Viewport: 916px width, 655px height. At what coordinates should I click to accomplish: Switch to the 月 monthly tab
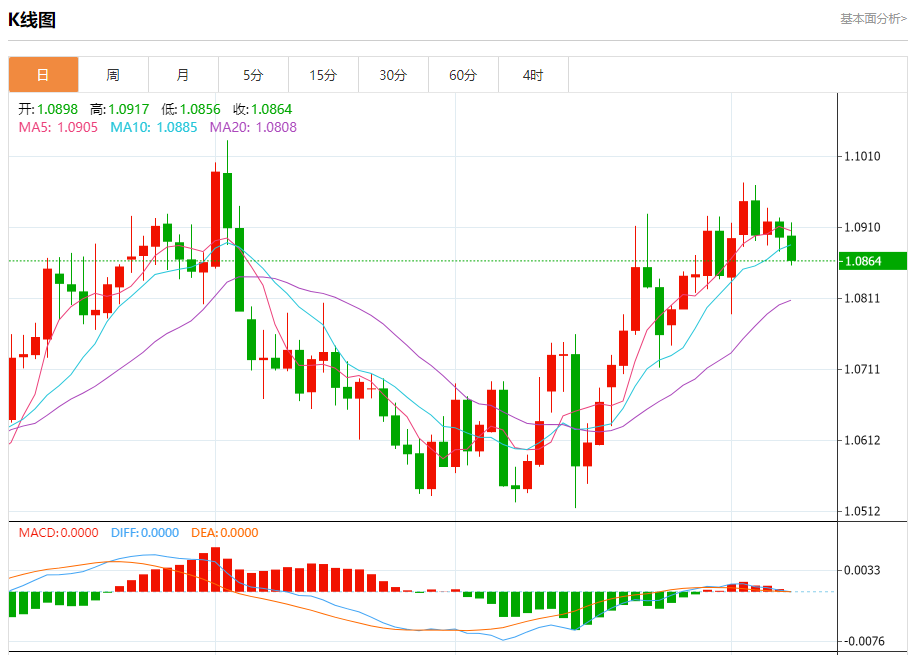(183, 75)
